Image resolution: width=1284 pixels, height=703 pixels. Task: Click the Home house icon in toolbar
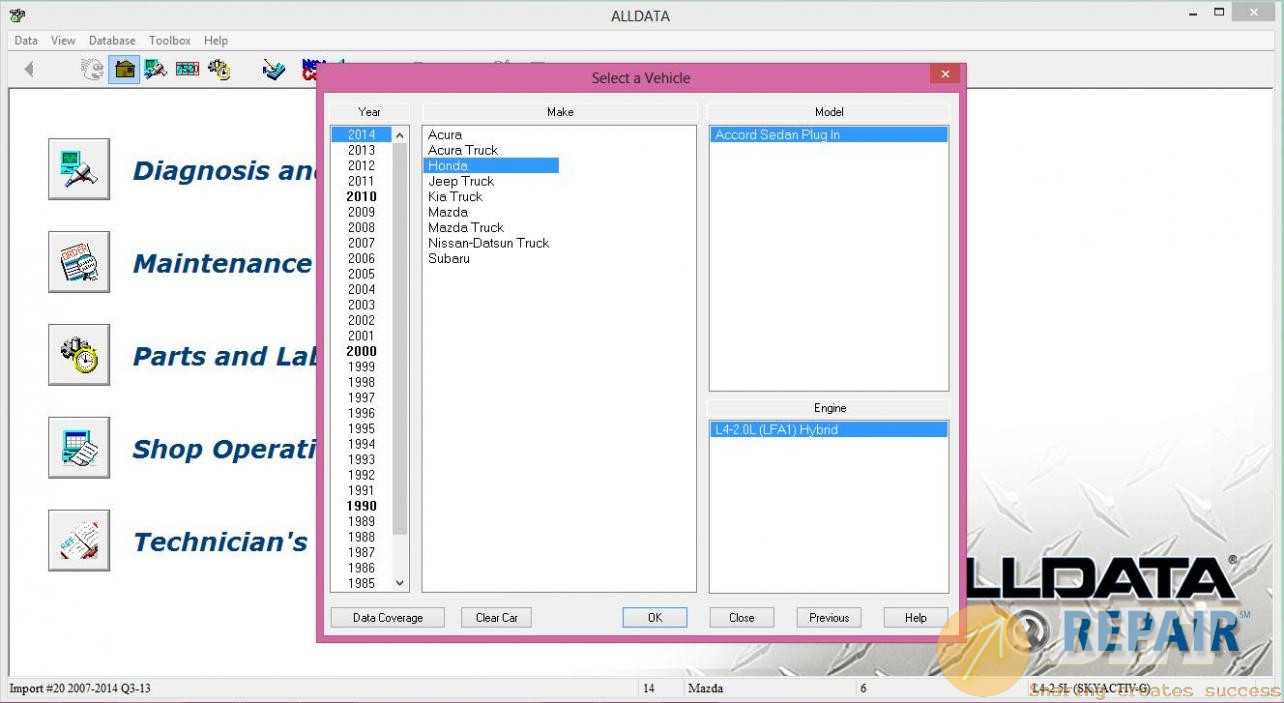[124, 69]
